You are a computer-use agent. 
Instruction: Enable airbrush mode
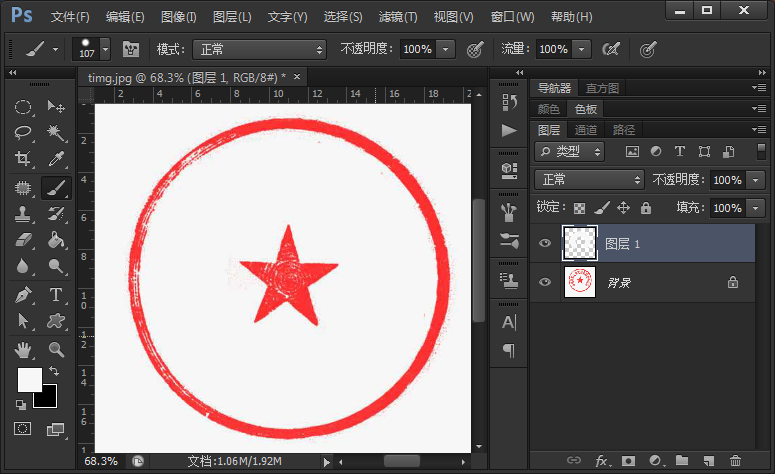pyautogui.click(x=611, y=49)
